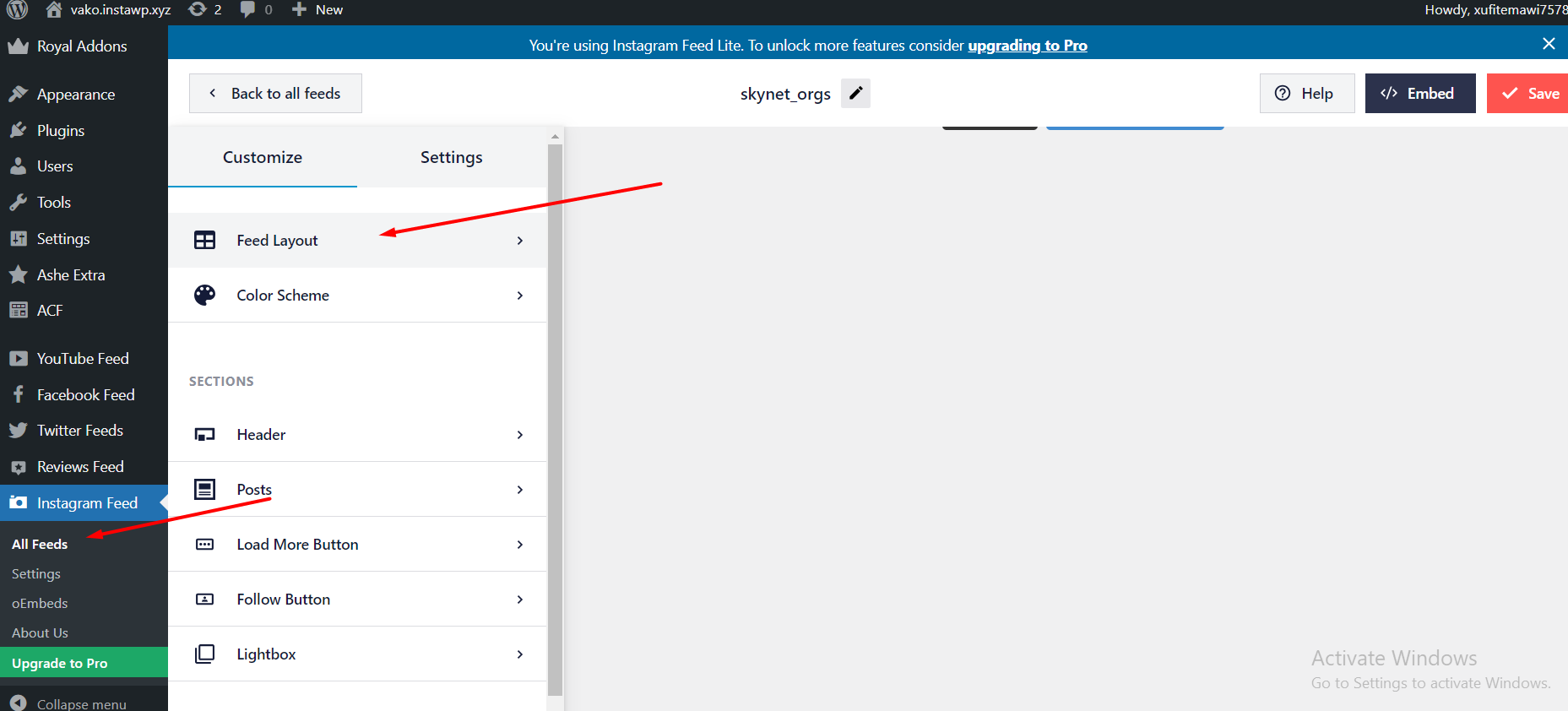Open Ashe Extra star icon
This screenshot has height=711, width=1568.
tap(18, 274)
